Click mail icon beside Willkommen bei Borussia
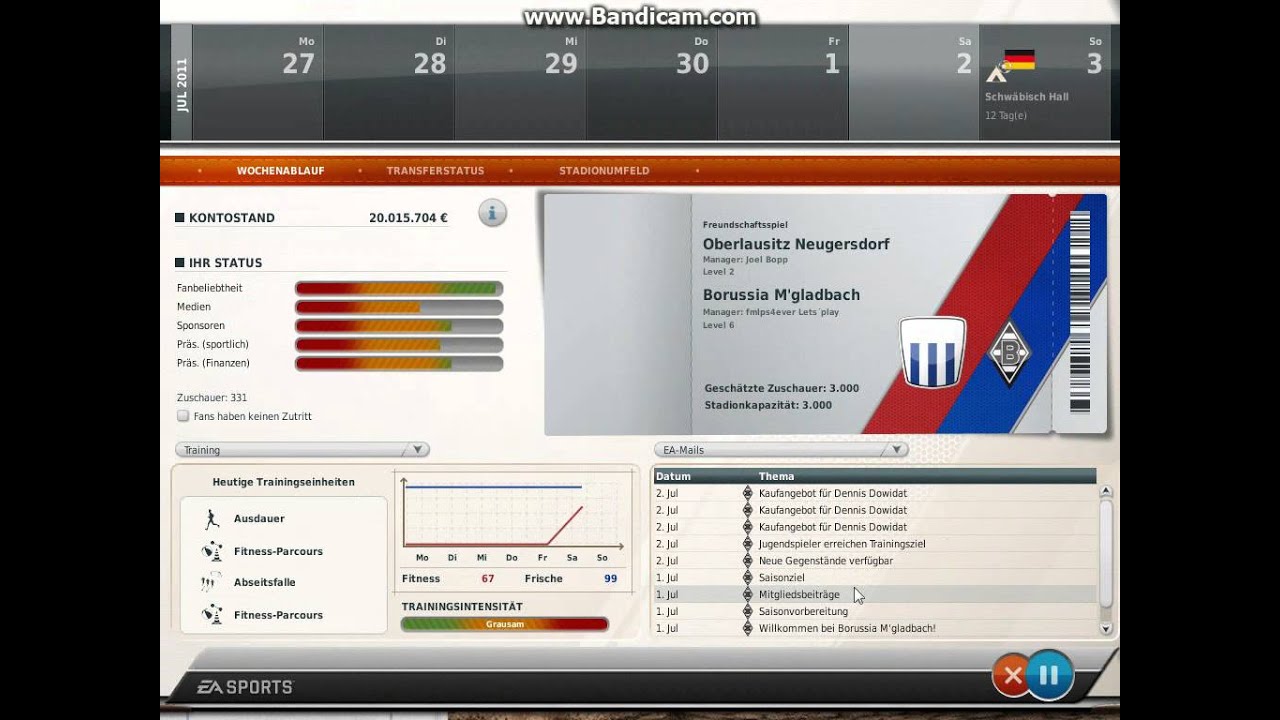Viewport: 1280px width, 720px height. click(x=747, y=629)
